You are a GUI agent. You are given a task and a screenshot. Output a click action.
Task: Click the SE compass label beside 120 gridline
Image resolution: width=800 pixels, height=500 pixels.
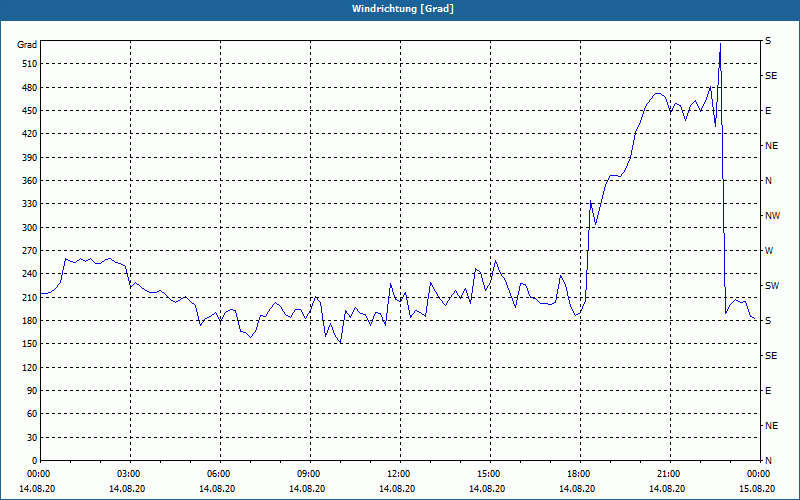(x=771, y=356)
